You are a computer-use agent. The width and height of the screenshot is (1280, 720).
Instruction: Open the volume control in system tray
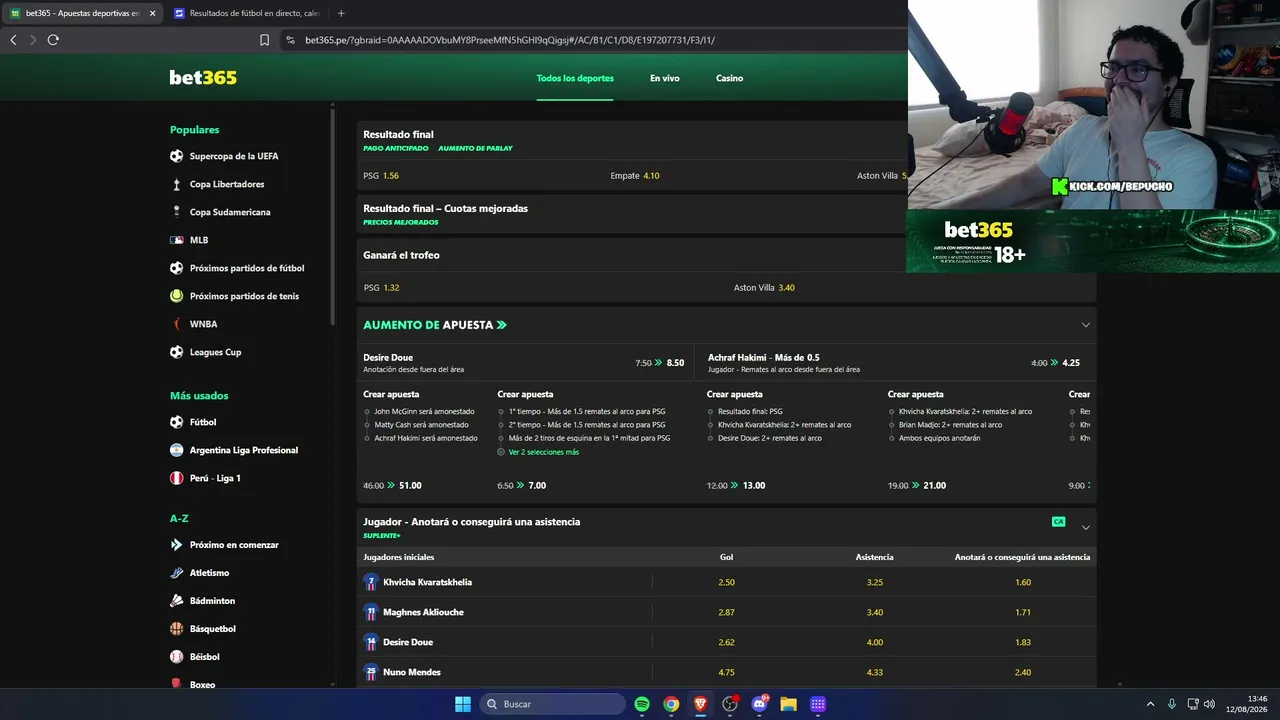point(1209,704)
